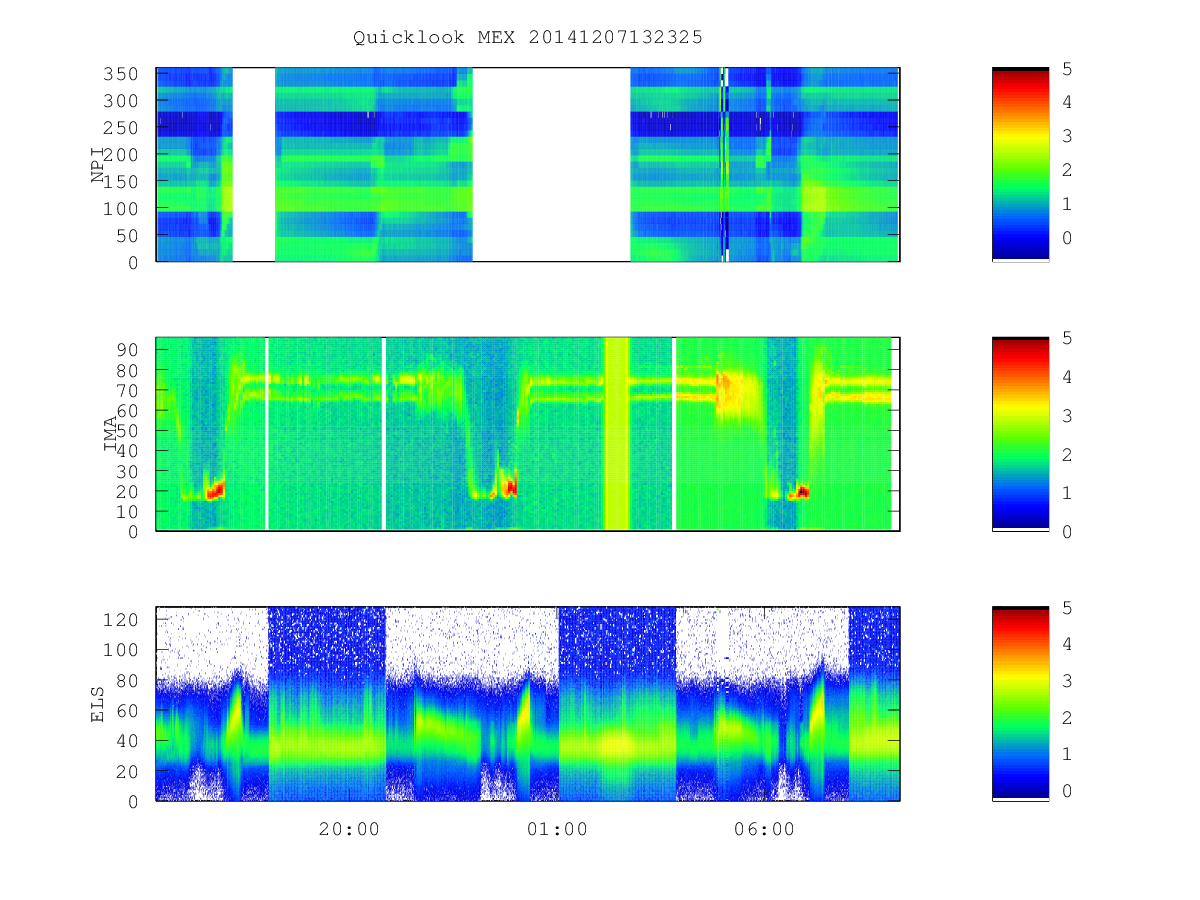This screenshot has width=1200, height=900.
Task: Open the ELS spectrogram panel
Action: [528, 704]
